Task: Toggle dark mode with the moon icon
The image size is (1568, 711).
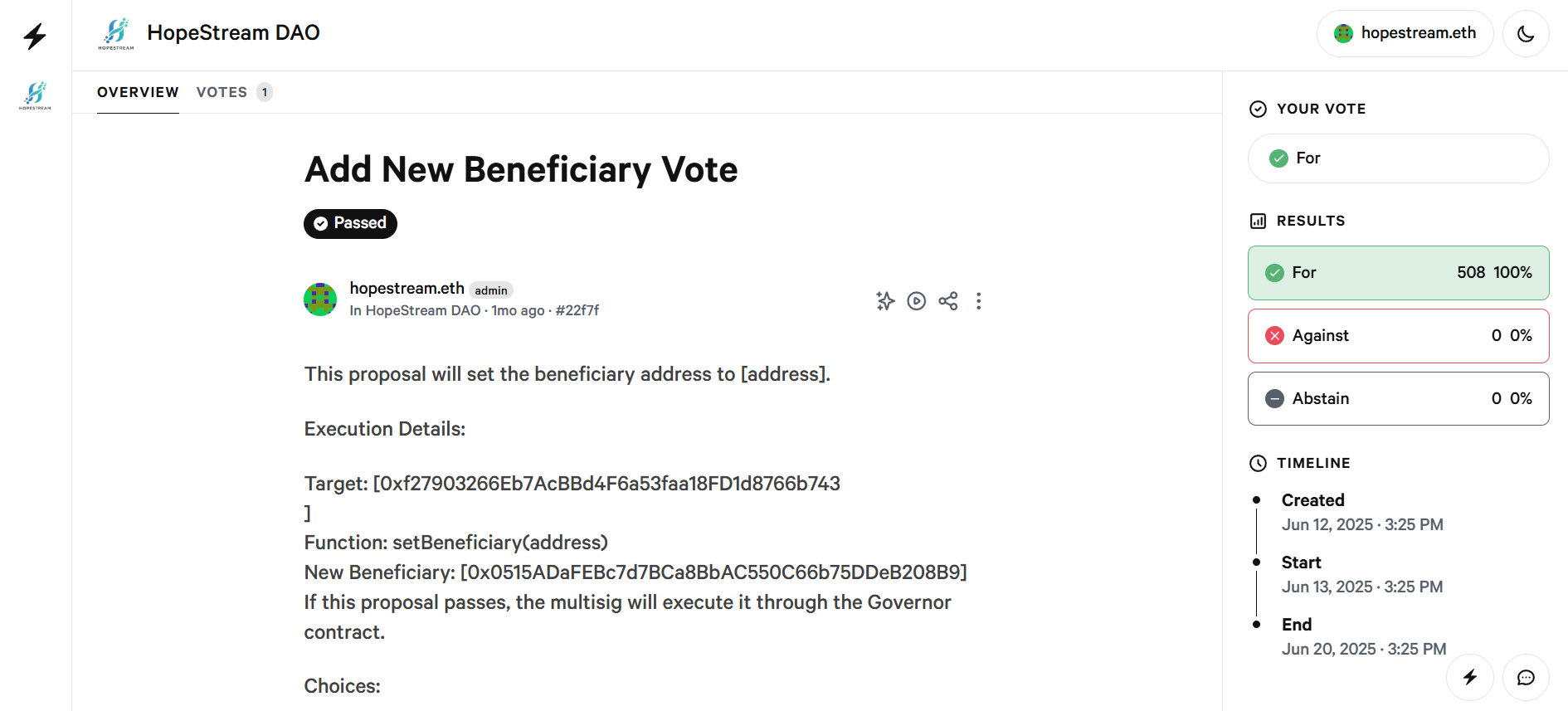Action: click(1526, 33)
